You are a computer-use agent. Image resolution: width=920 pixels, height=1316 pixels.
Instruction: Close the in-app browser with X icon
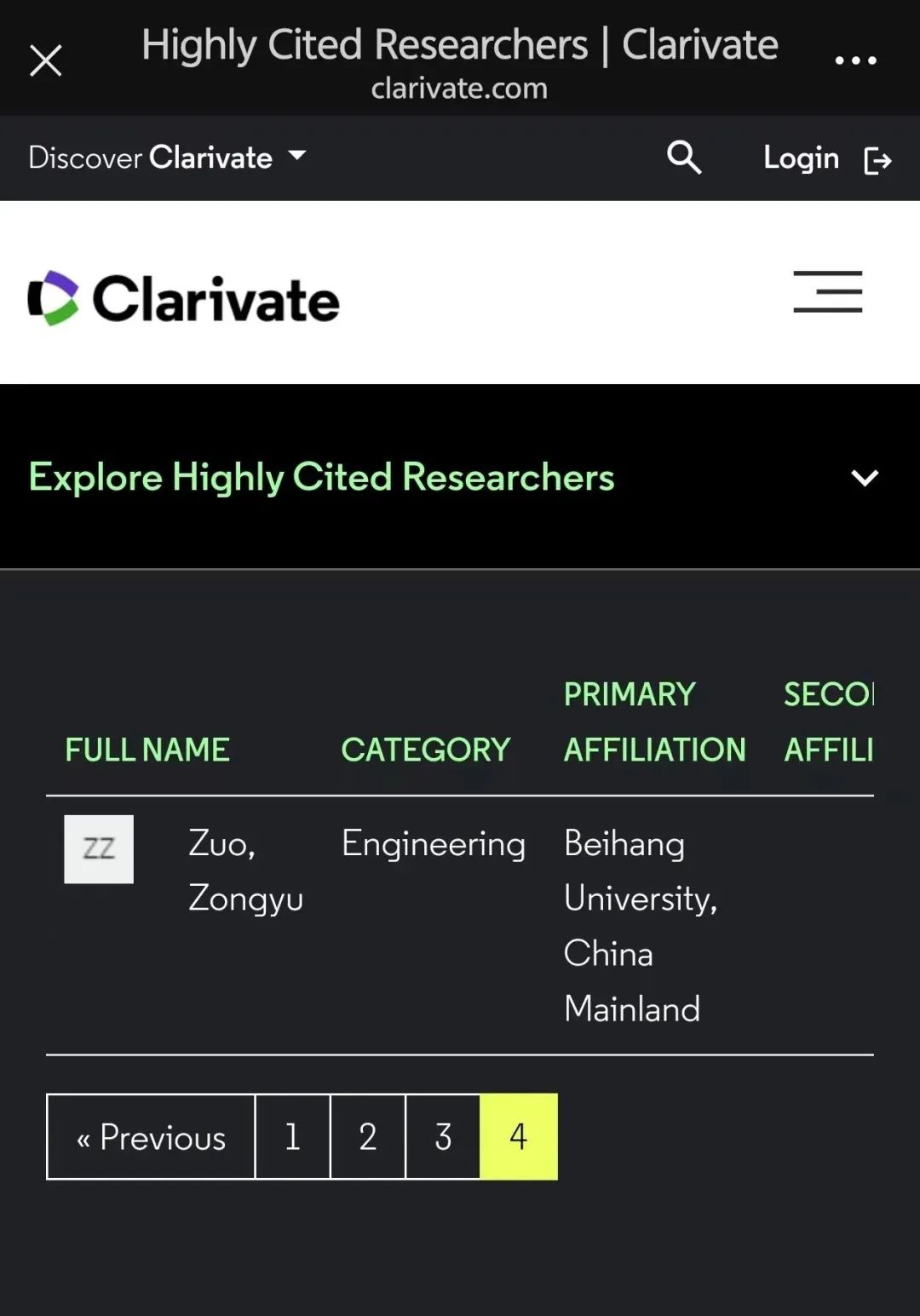click(45, 60)
